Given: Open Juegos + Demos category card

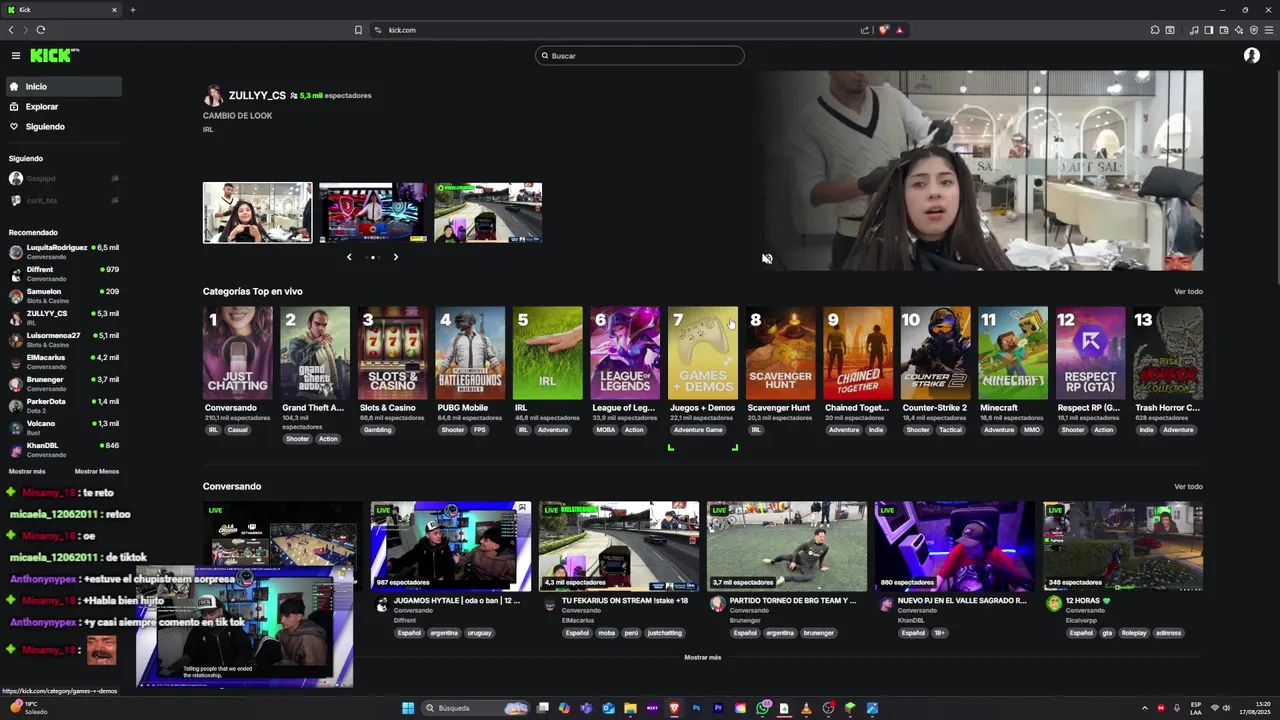Looking at the screenshot, I should [x=703, y=354].
